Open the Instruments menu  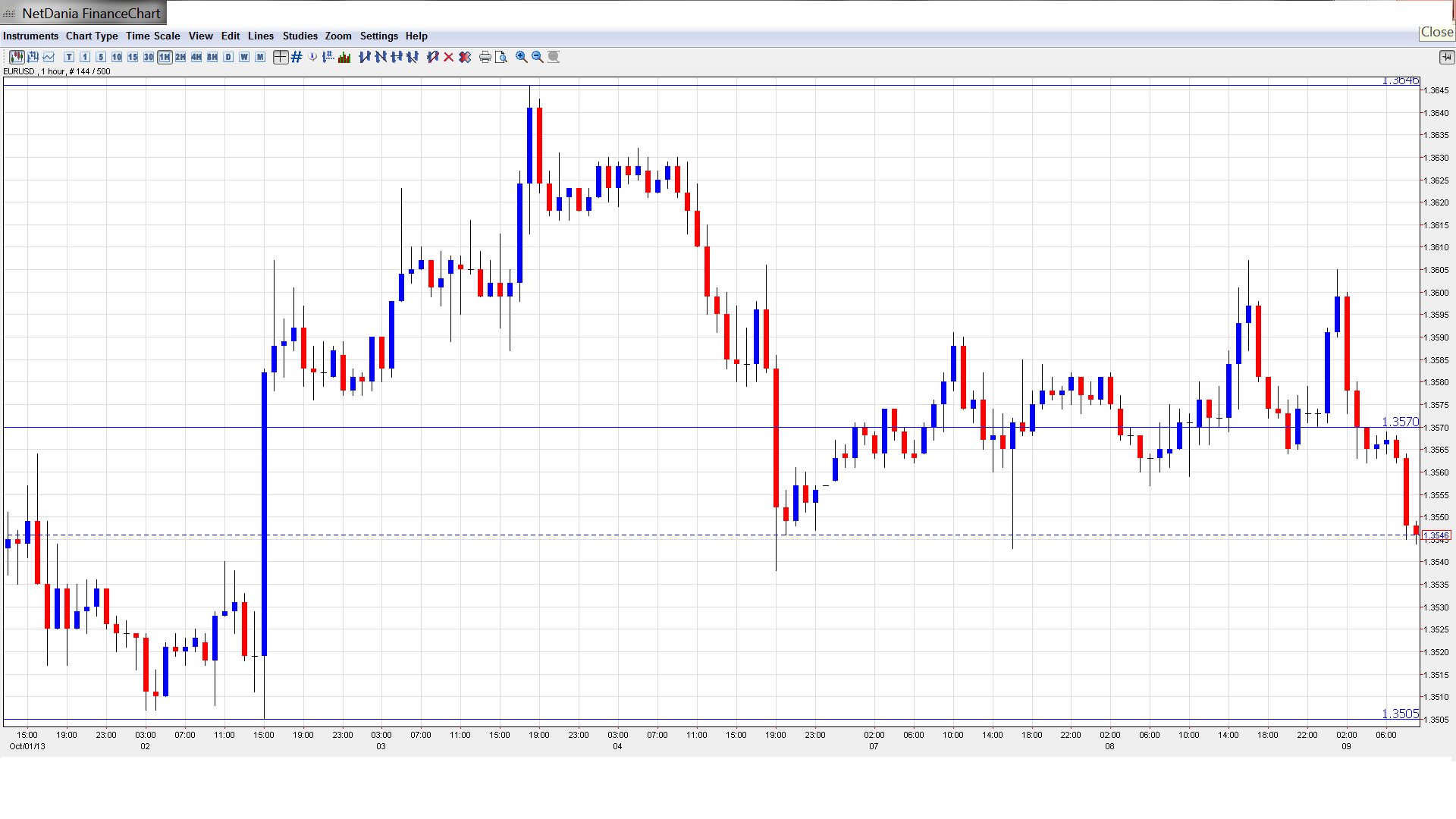[x=30, y=36]
